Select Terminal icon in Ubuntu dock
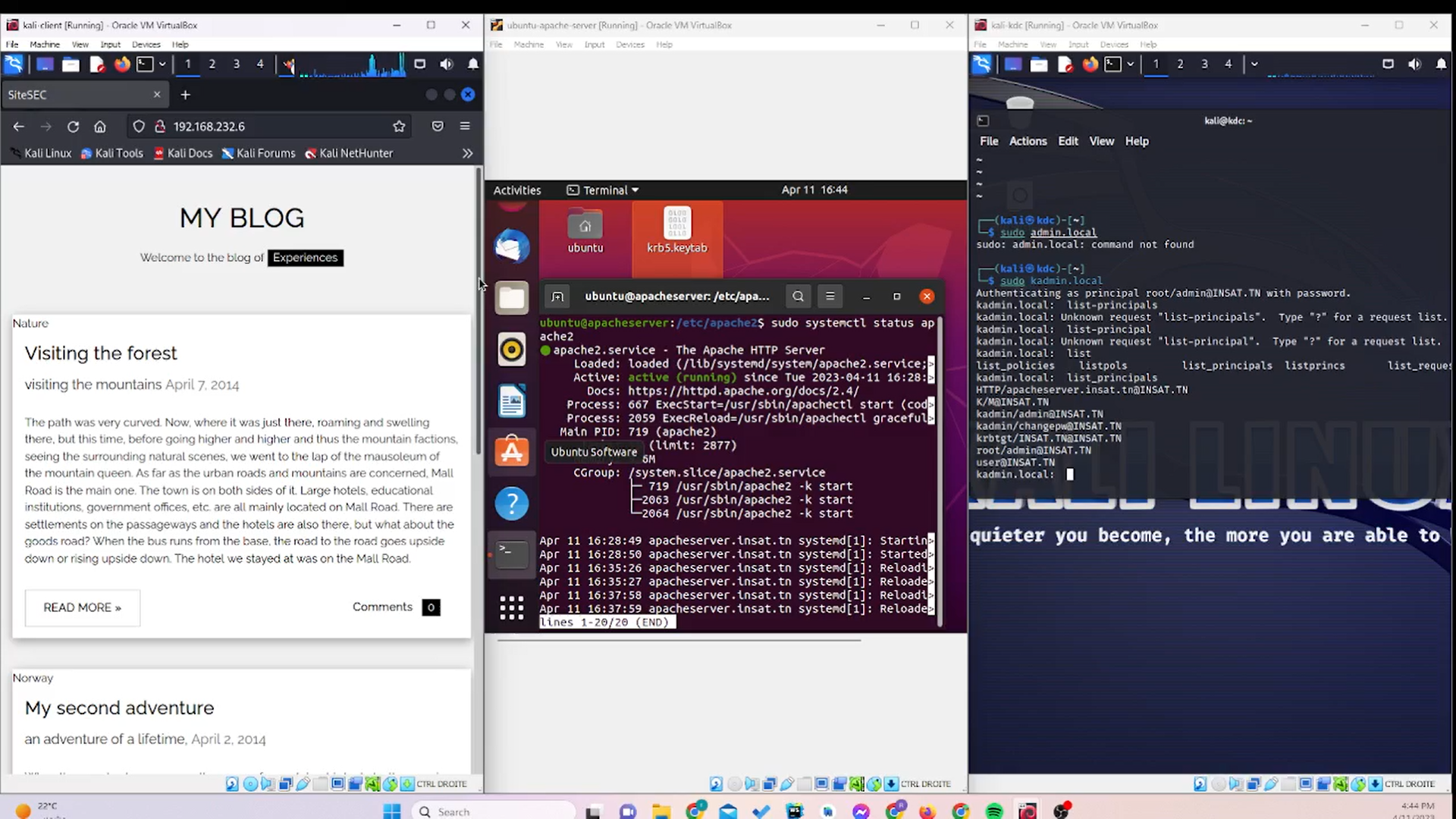The height and width of the screenshot is (819, 1456). point(512,554)
